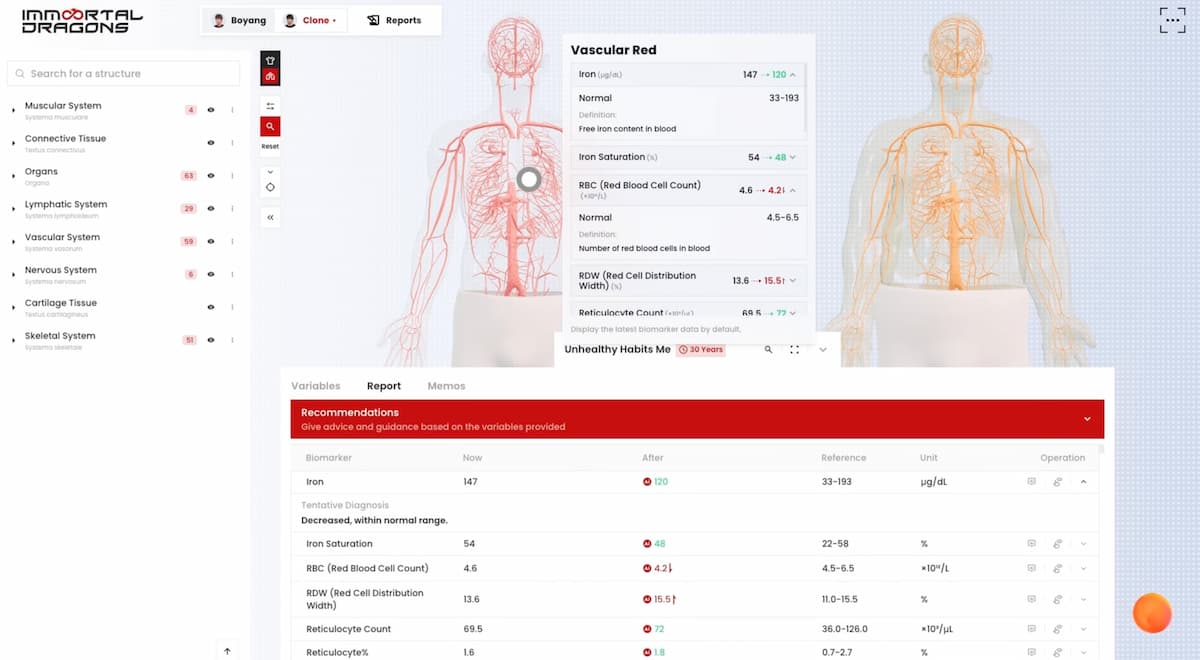The height and width of the screenshot is (660, 1200).
Task: Click the red magnifier search tool
Action: click(x=270, y=127)
